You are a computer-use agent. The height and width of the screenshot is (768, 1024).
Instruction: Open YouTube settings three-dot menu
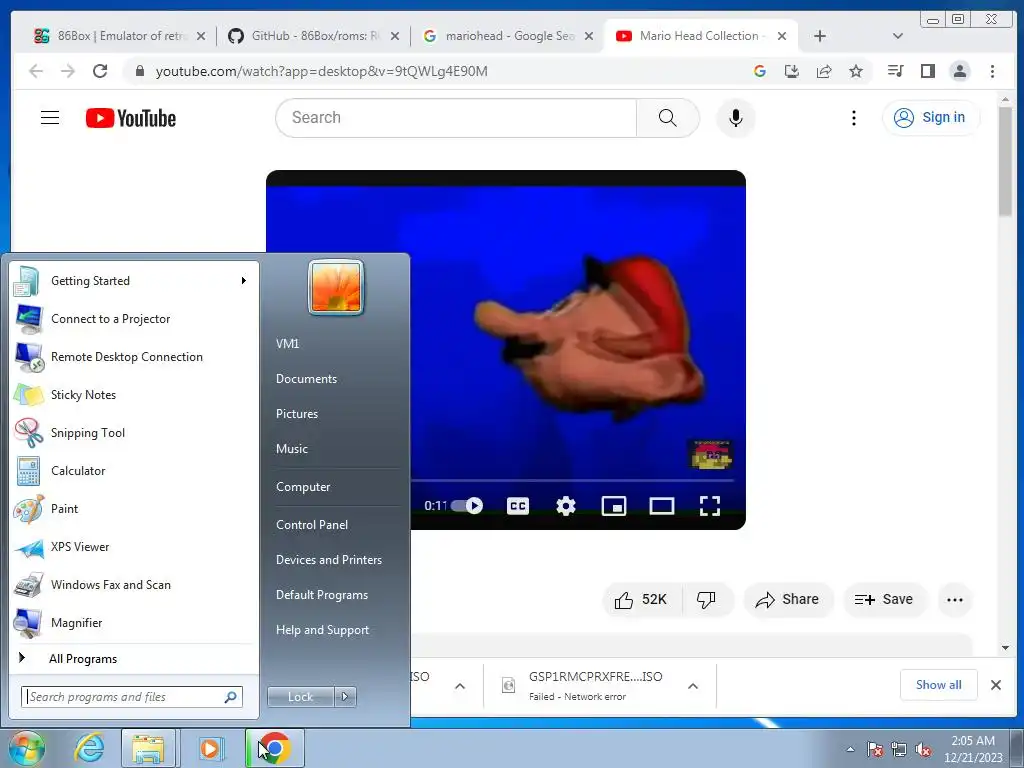854,118
